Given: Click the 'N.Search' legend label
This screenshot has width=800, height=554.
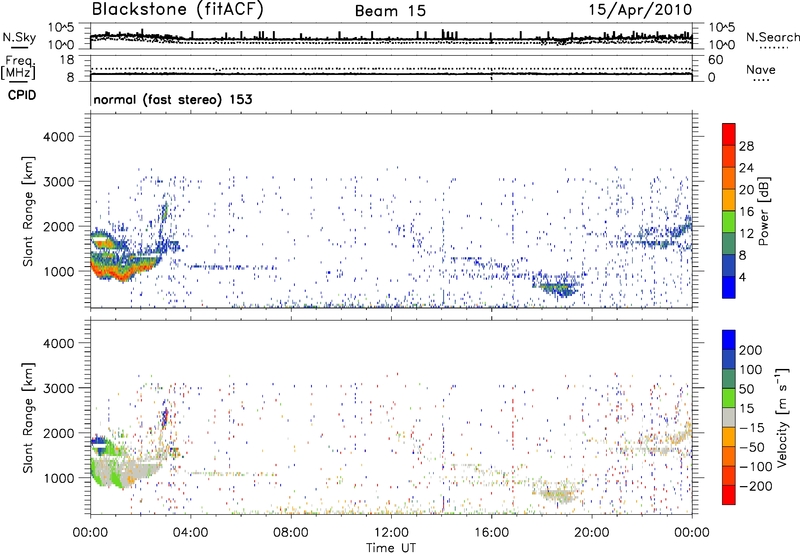Looking at the screenshot, I should coord(773,37).
